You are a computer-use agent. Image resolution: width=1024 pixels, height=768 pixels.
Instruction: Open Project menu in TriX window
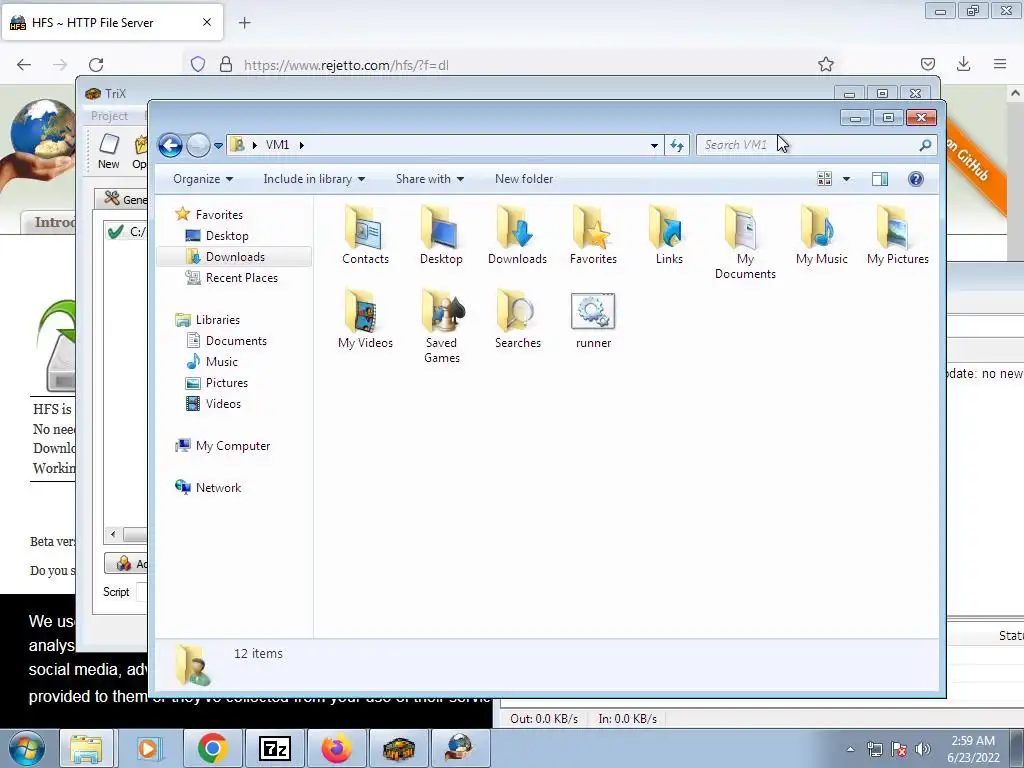point(109,116)
